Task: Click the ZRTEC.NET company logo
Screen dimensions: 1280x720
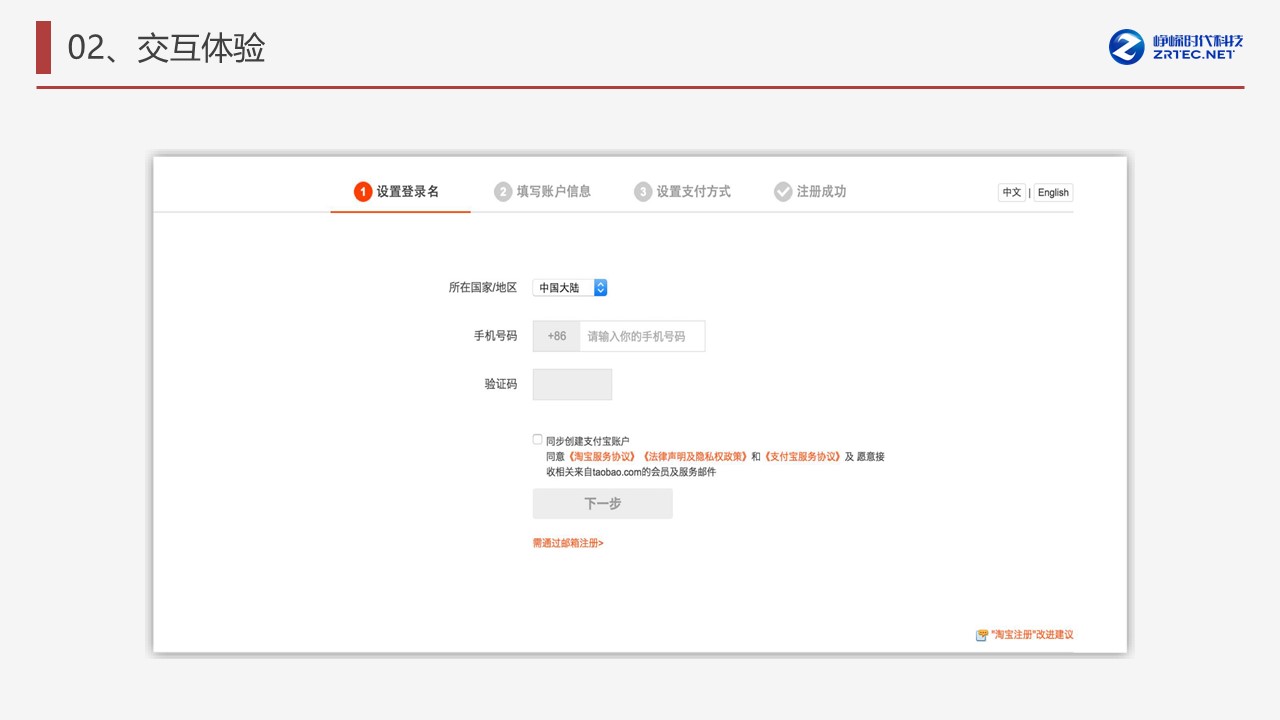Action: coord(1176,47)
